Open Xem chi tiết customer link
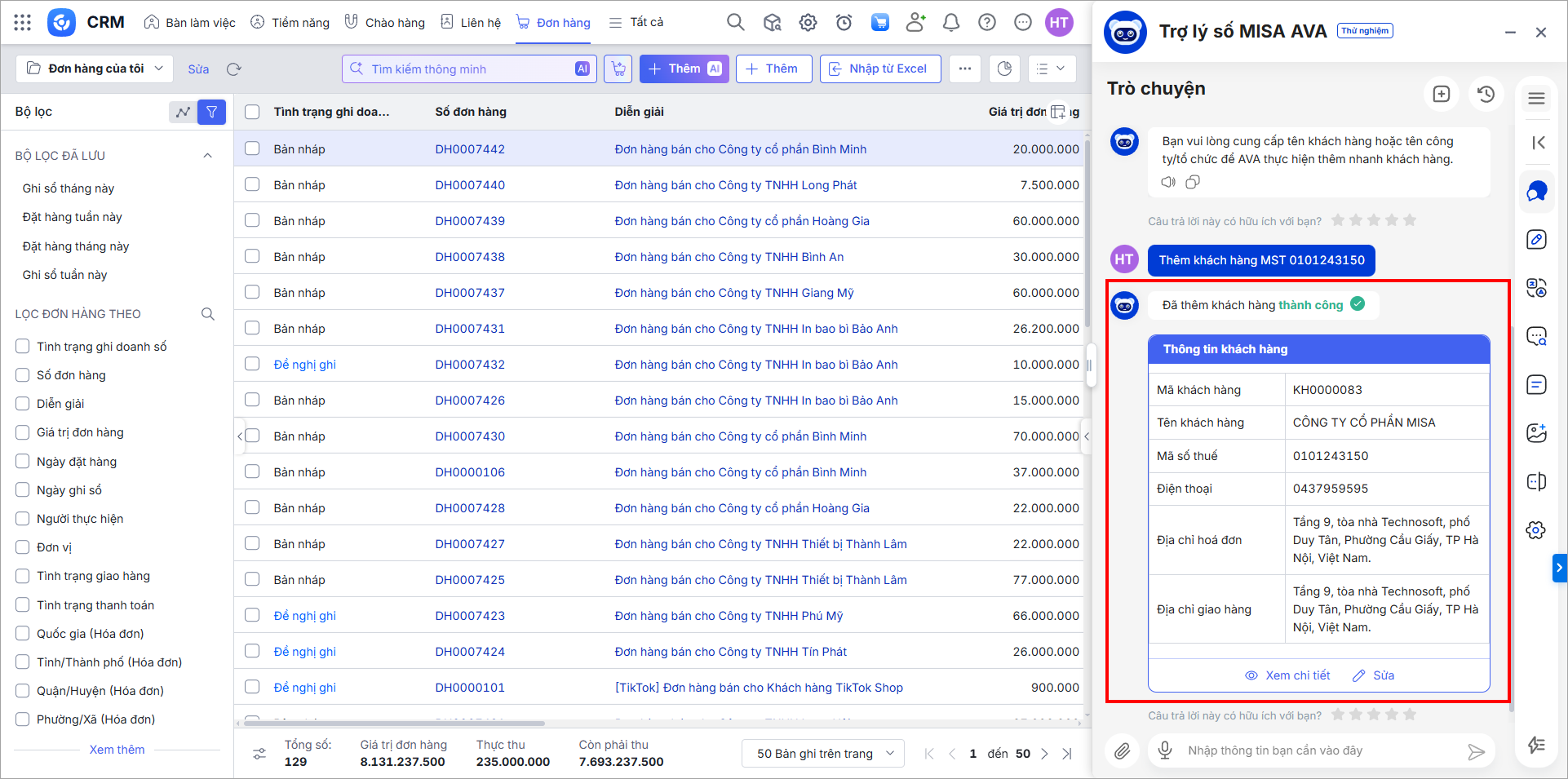Screen dimensions: 1568x779 click(x=1287, y=675)
